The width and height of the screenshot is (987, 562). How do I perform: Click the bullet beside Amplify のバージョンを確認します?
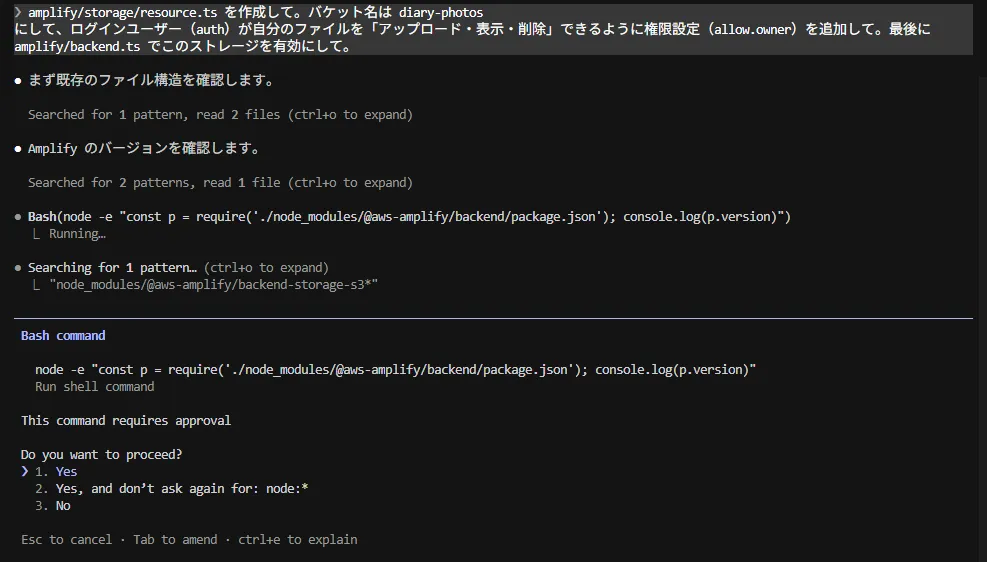(18, 149)
